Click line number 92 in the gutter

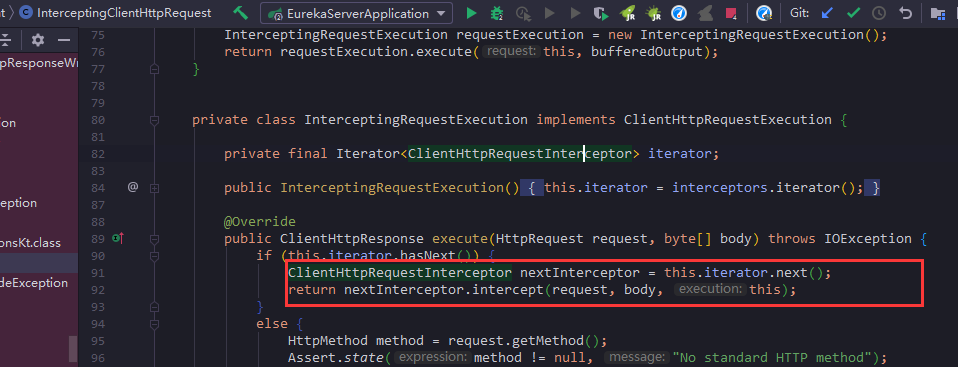[97, 289]
